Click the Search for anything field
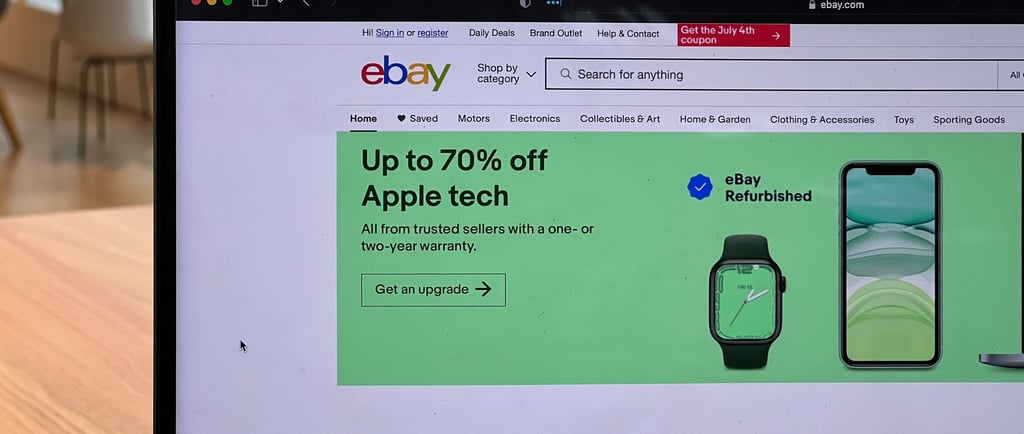The image size is (1024, 434). (771, 74)
